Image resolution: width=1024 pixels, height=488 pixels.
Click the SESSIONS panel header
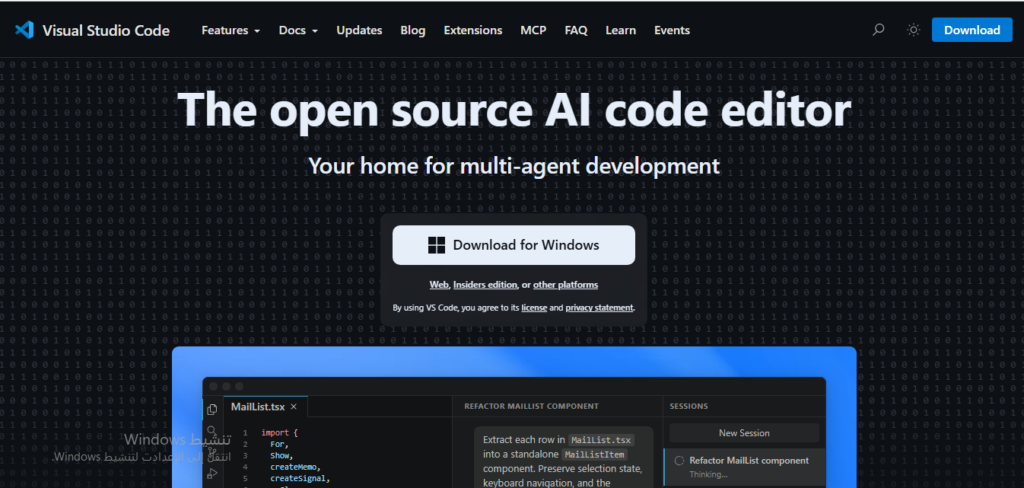pos(688,406)
